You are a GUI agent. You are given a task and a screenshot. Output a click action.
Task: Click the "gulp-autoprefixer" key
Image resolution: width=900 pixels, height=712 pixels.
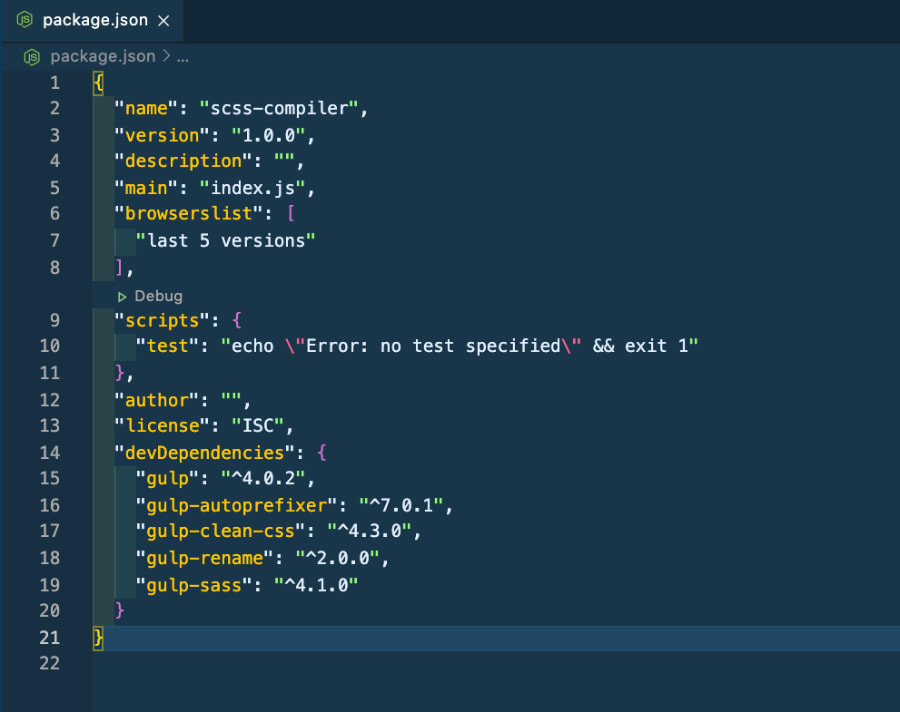[x=236, y=505]
